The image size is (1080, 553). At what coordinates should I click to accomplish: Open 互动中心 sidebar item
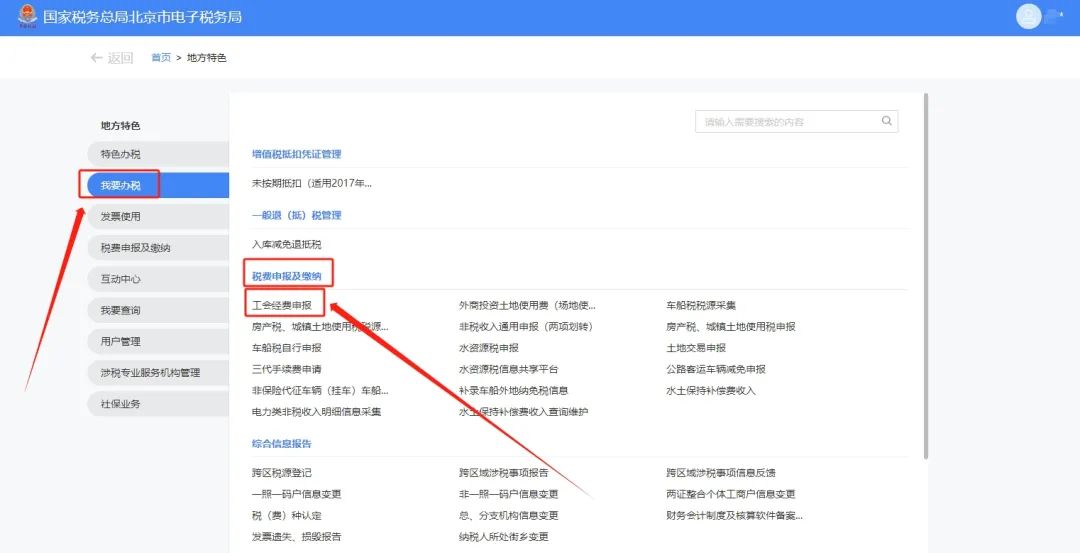pyautogui.click(x=121, y=279)
